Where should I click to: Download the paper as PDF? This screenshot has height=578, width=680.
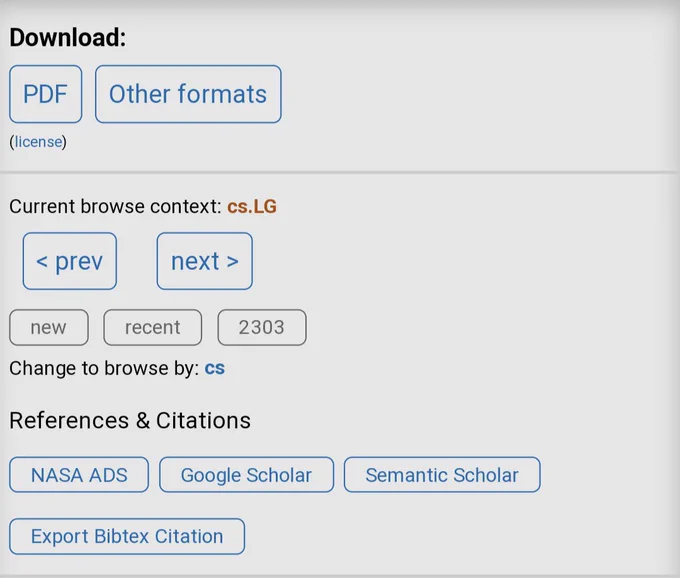45,94
